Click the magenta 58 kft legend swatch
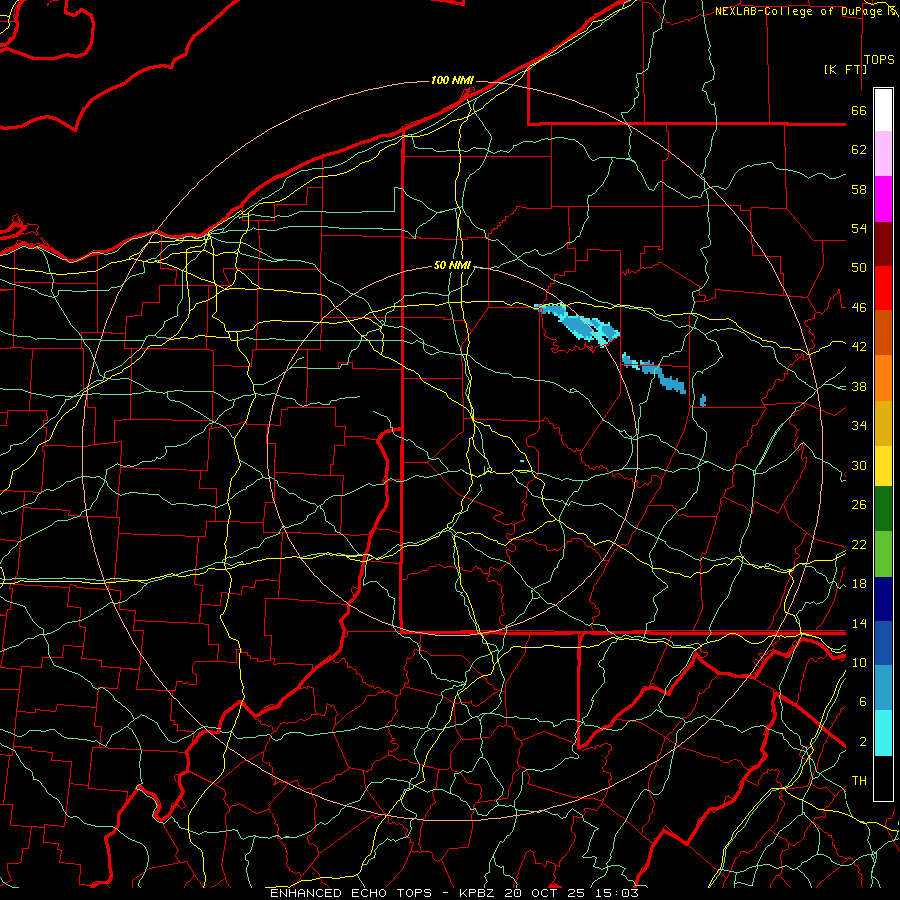This screenshot has height=900, width=900. [x=883, y=199]
